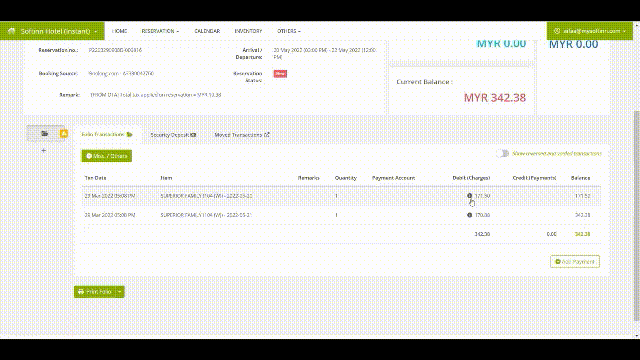Expand the Print Folio dropdown arrow
The height and width of the screenshot is (360, 640).
(x=120, y=291)
